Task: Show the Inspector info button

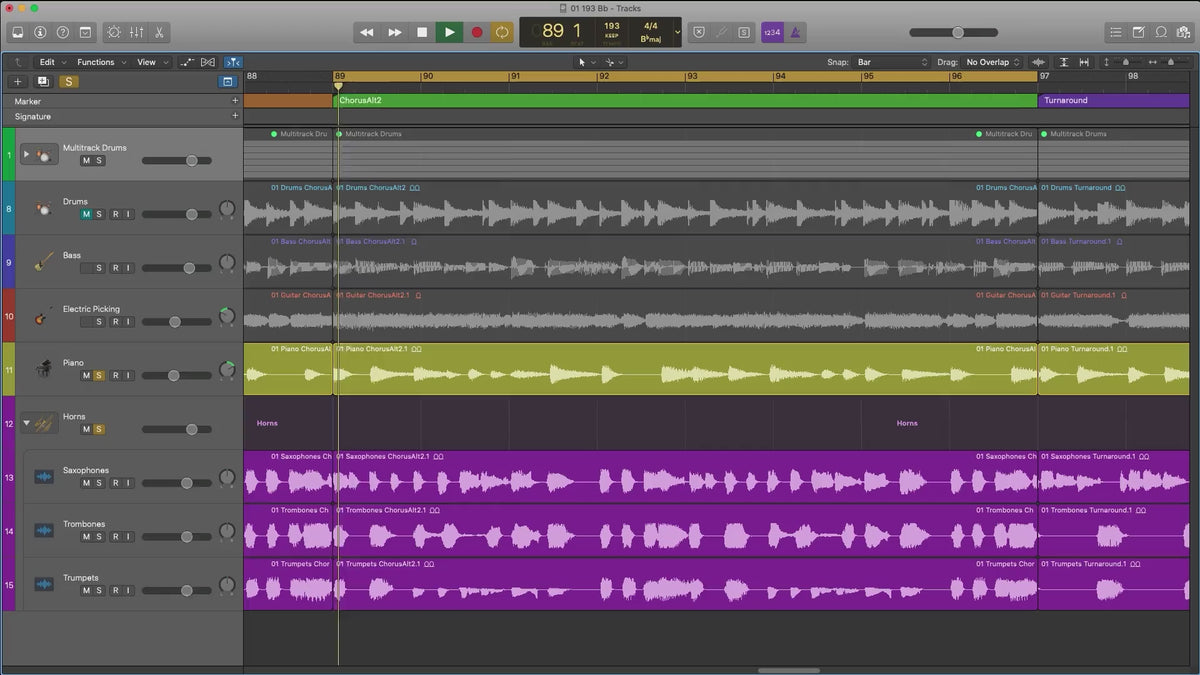Action: [41, 32]
